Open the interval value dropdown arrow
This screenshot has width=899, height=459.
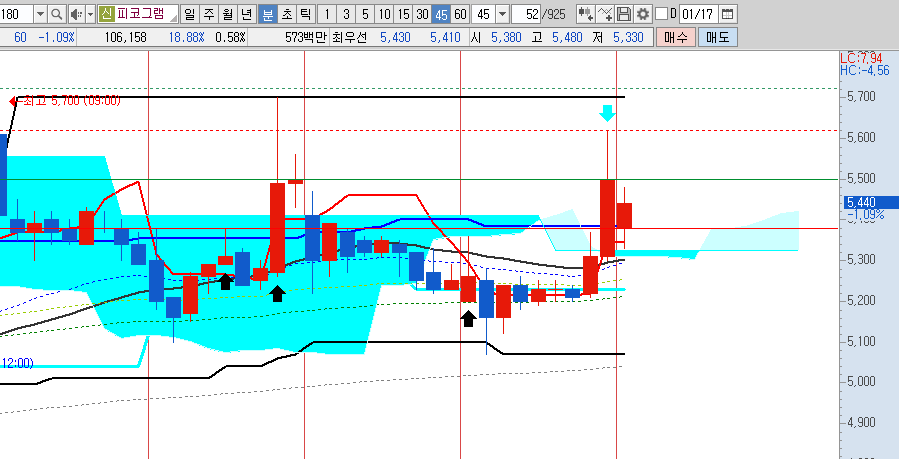coord(502,13)
